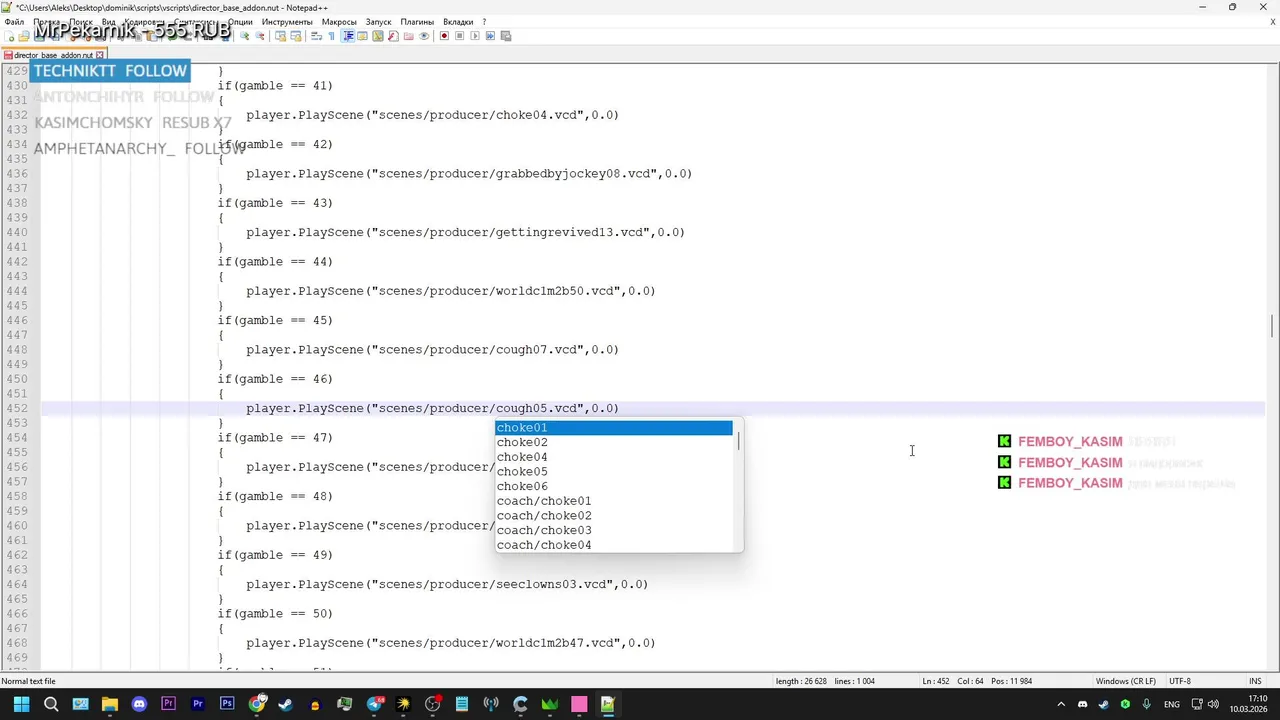This screenshot has height=720, width=1280.
Task: Choose choke02 in autocomplete list
Action: click(614, 442)
